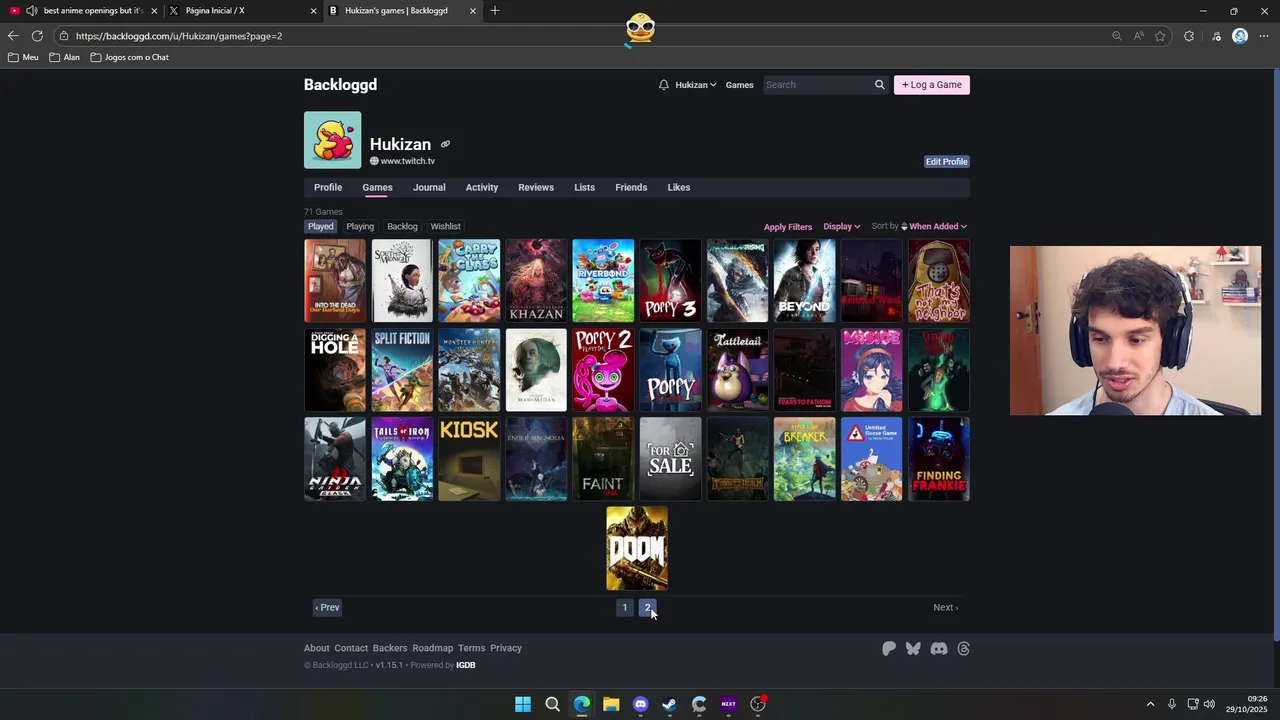Viewport: 1280px width, 720px height.
Task: Open Hukizan user dropdown menu
Action: 695,85
